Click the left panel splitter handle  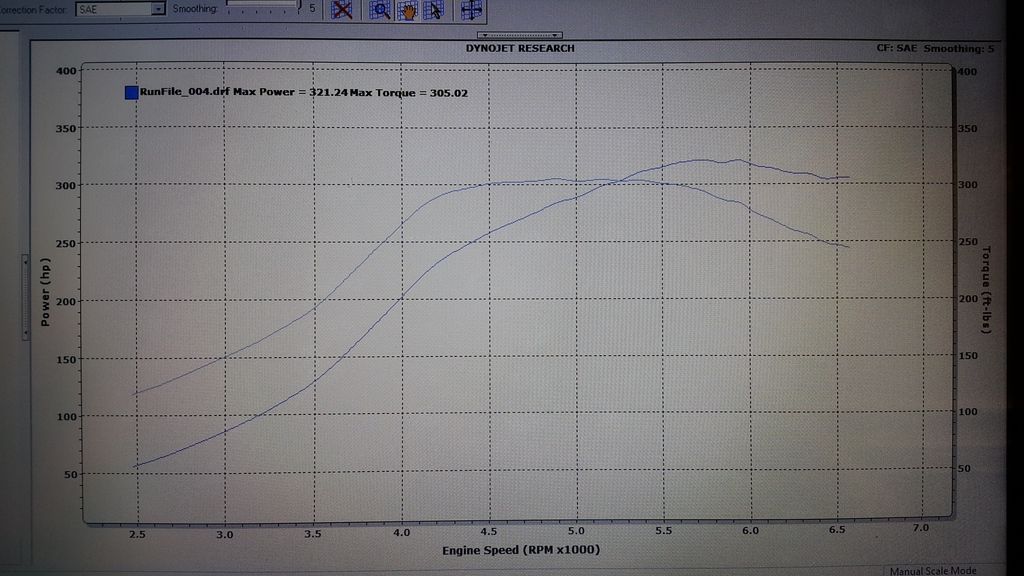[x=25, y=297]
